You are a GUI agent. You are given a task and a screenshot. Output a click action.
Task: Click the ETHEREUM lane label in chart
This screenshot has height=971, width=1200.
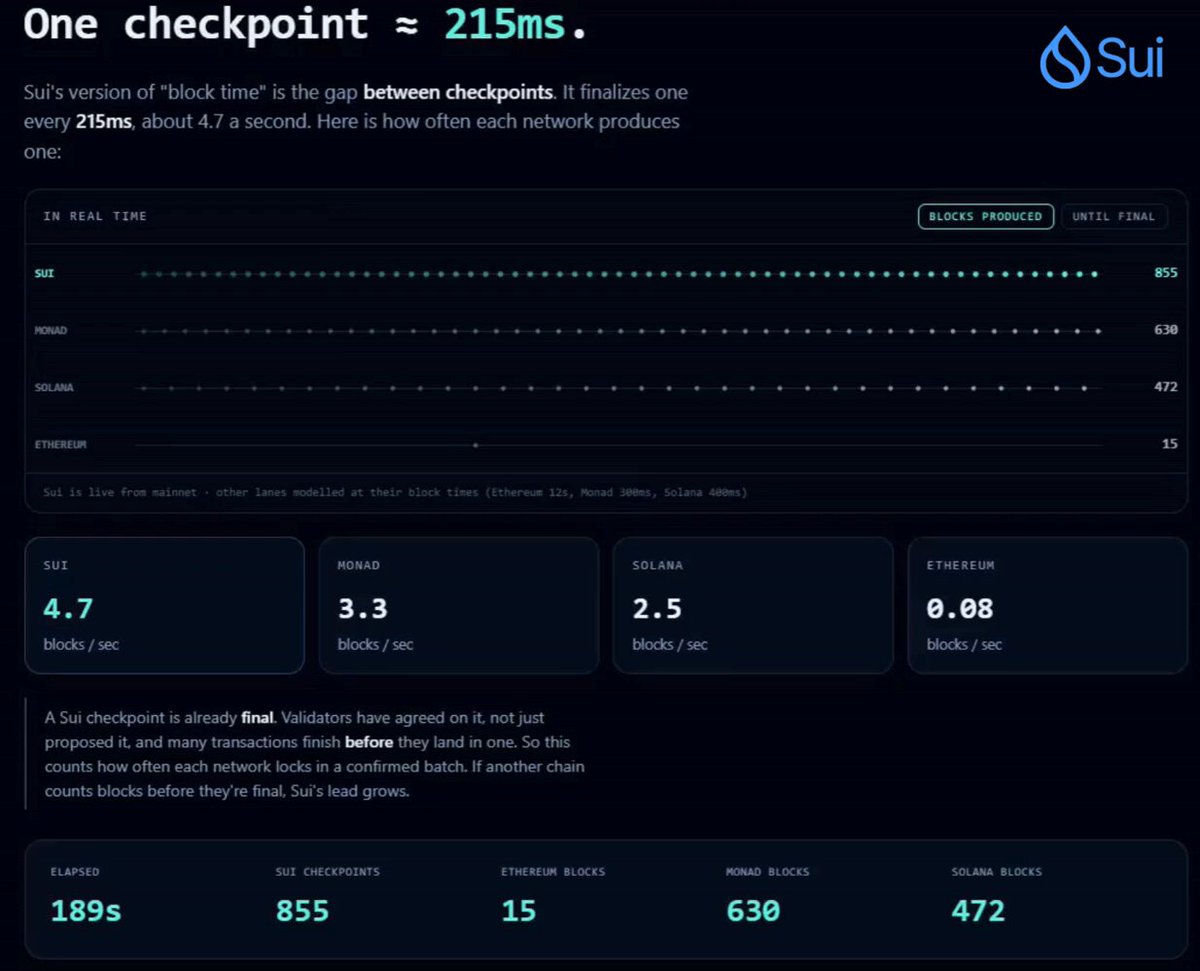[60, 444]
